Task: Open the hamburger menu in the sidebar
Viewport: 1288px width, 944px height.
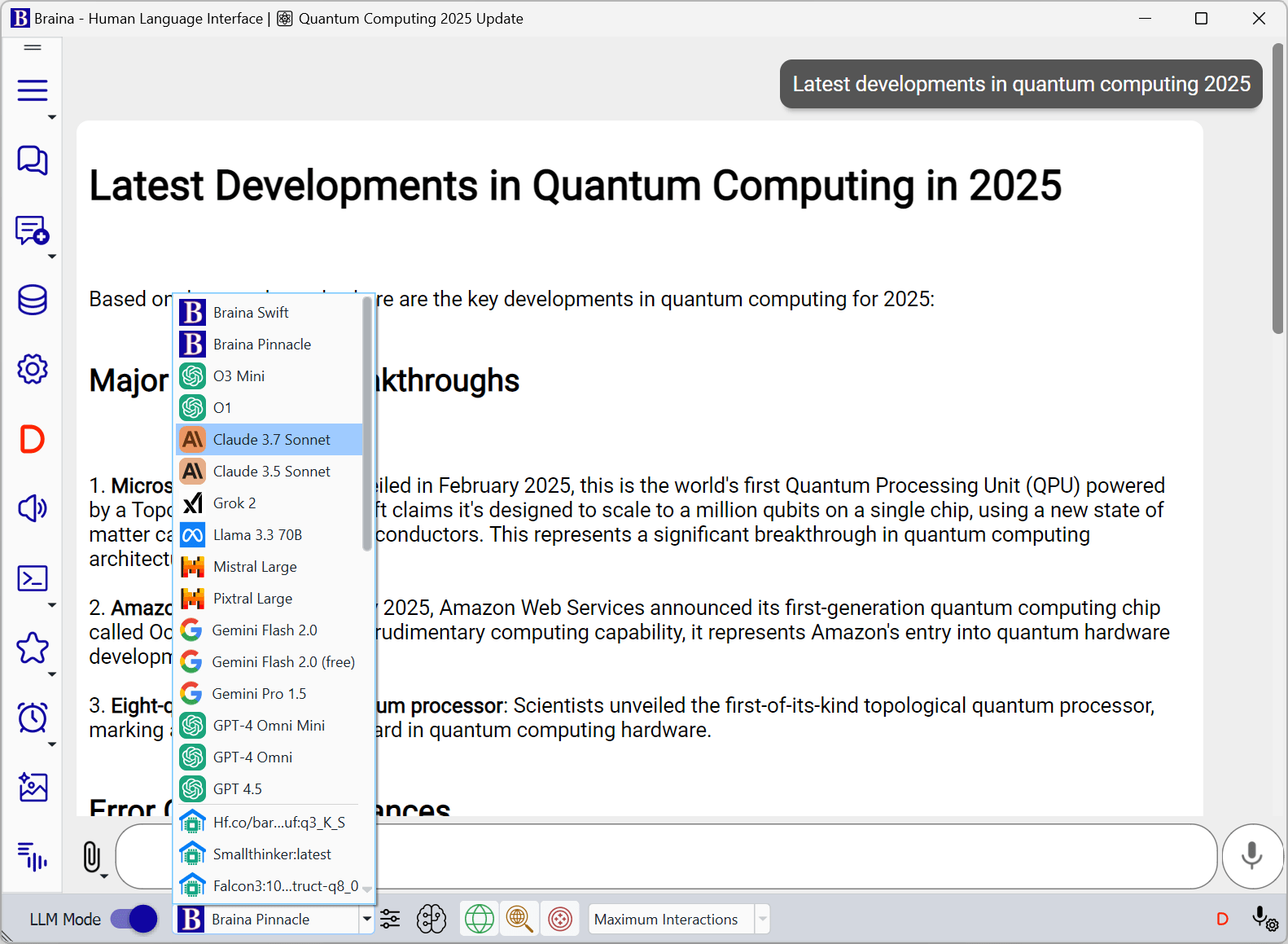Action: pos(33,90)
